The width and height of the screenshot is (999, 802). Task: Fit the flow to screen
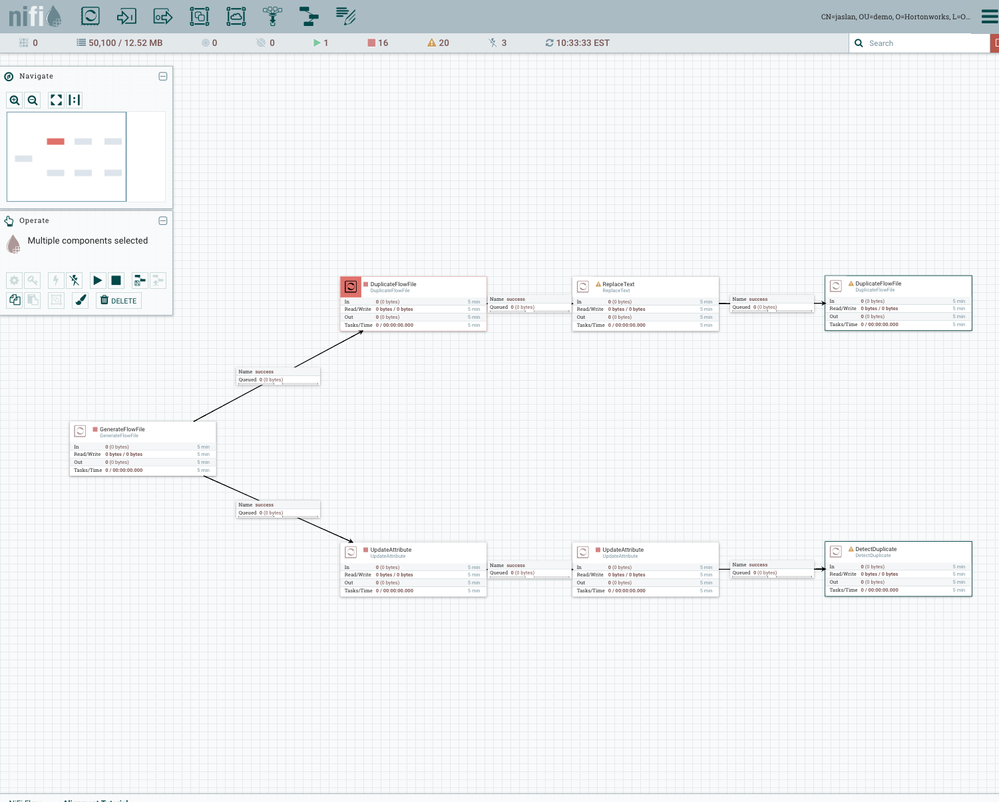pos(56,100)
